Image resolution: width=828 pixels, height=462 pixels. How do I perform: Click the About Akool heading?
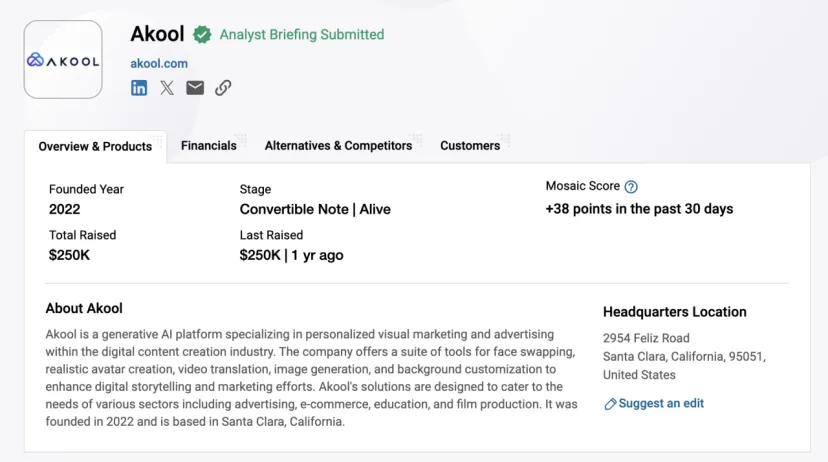84,308
